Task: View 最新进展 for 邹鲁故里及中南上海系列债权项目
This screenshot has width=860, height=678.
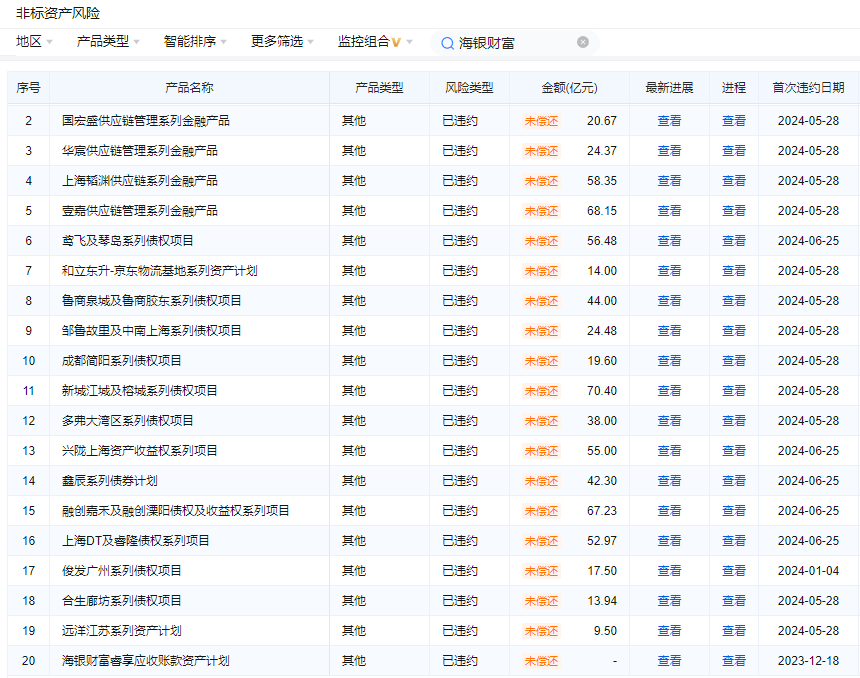Action: pyautogui.click(x=669, y=331)
